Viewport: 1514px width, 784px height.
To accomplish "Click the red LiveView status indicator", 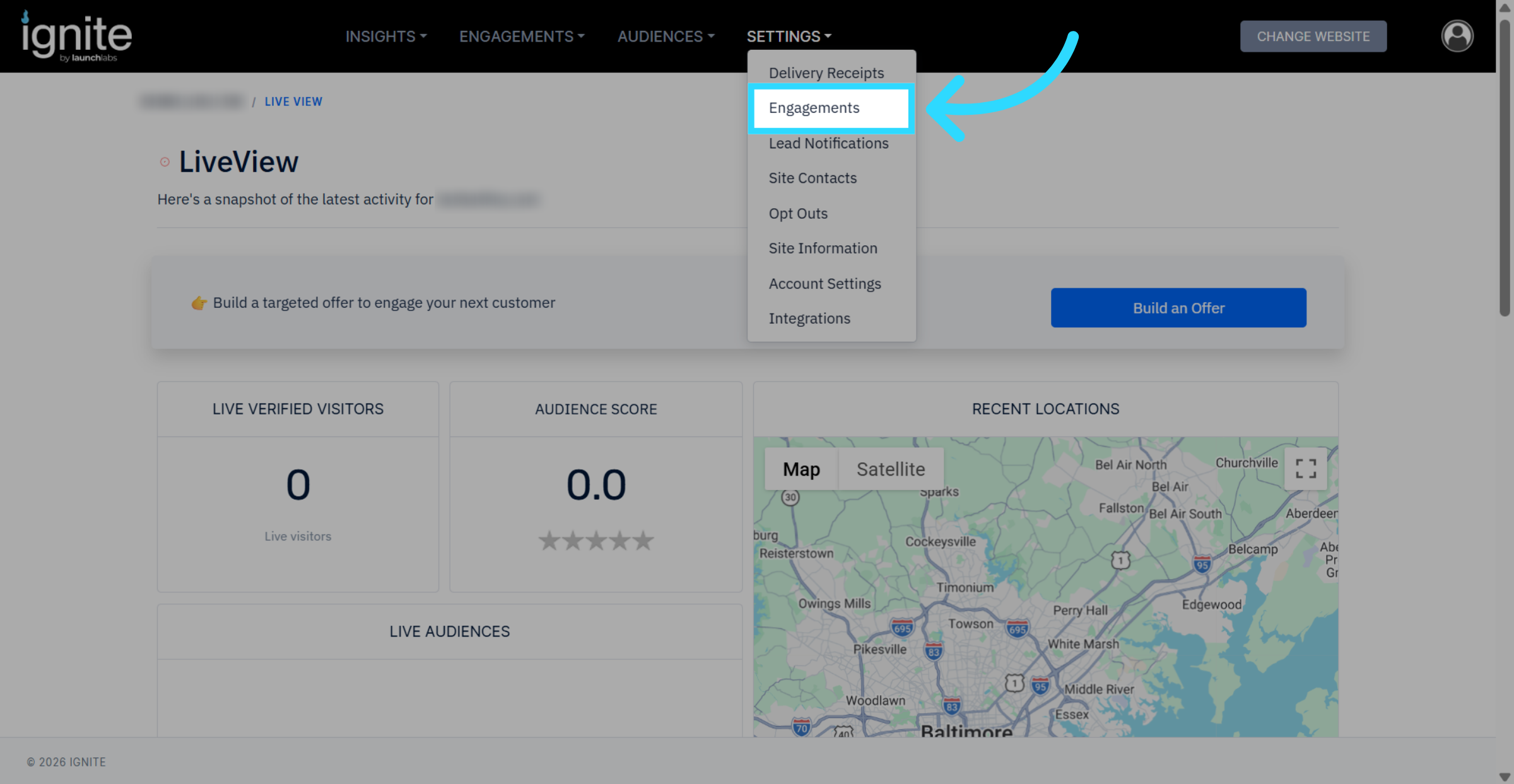I will point(165,162).
